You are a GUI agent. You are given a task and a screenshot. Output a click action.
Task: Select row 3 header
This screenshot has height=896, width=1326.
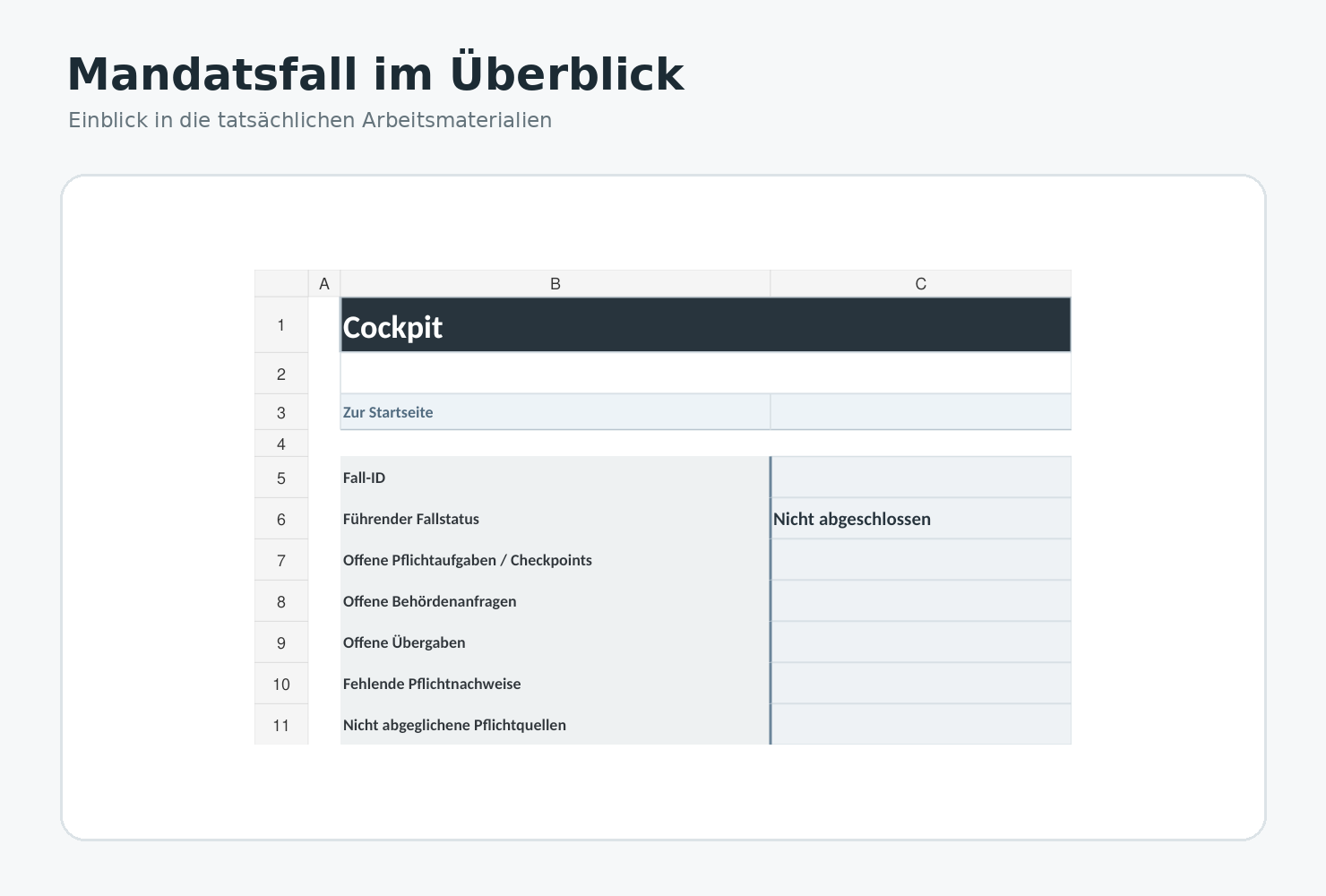click(281, 412)
